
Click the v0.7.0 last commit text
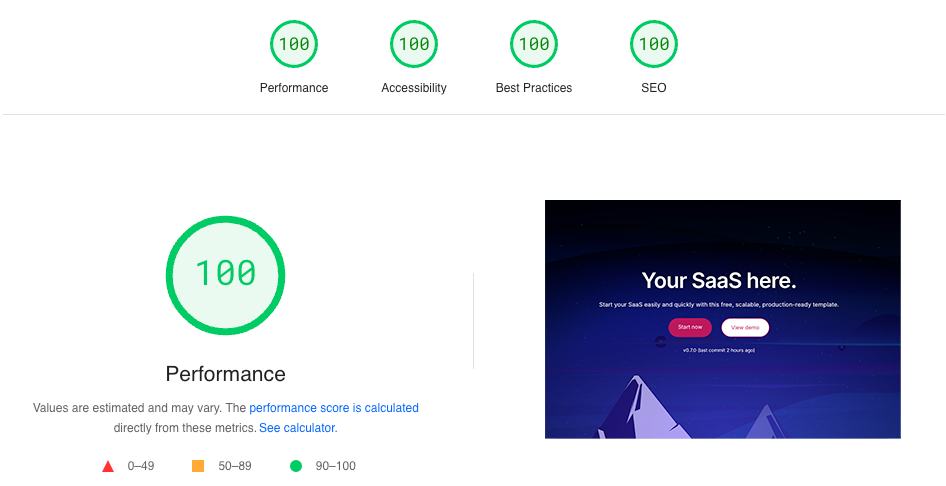pyautogui.click(x=719, y=351)
